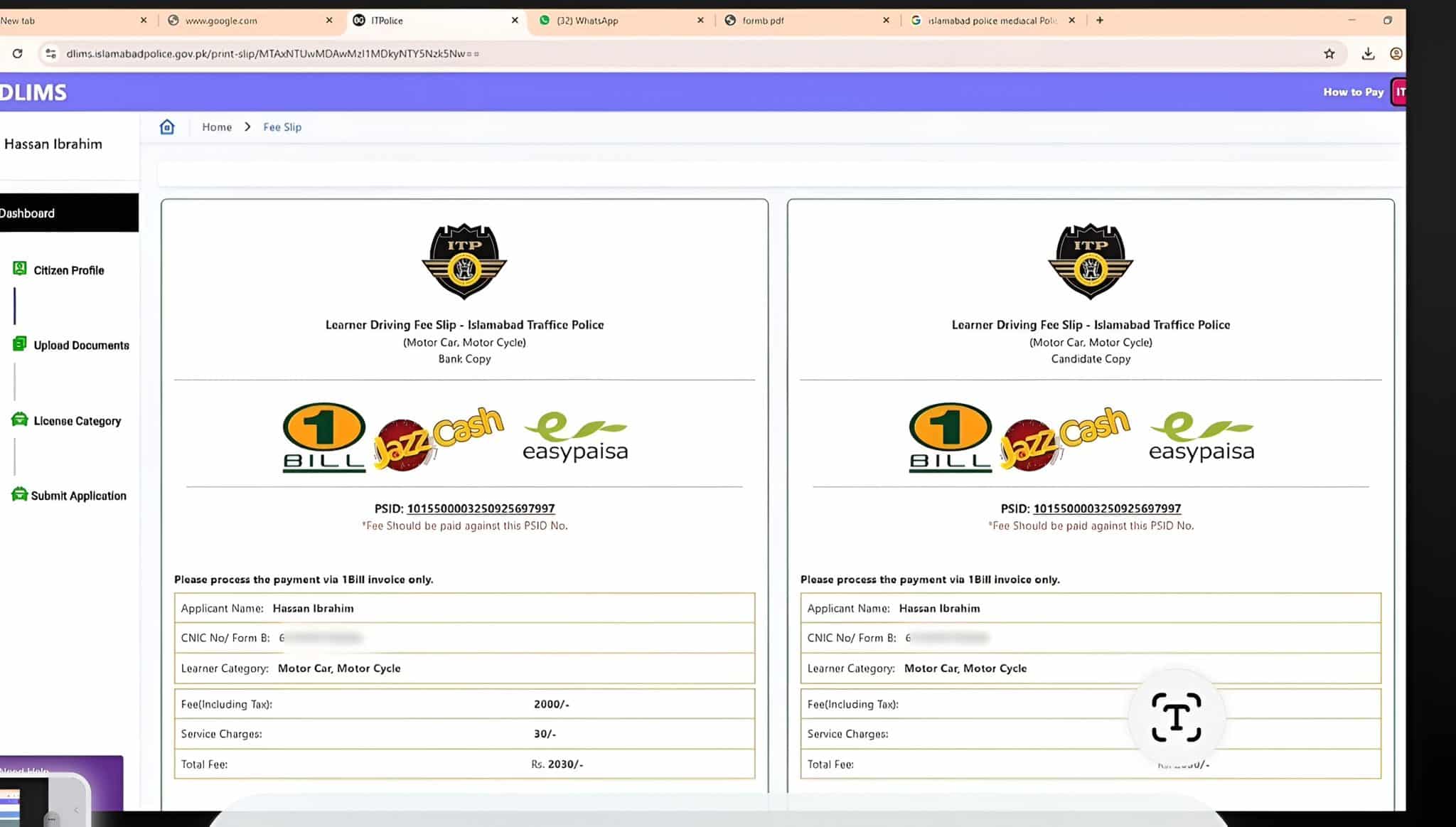Reload the page
Viewport: 1456px width, 827px height.
pos(17,53)
